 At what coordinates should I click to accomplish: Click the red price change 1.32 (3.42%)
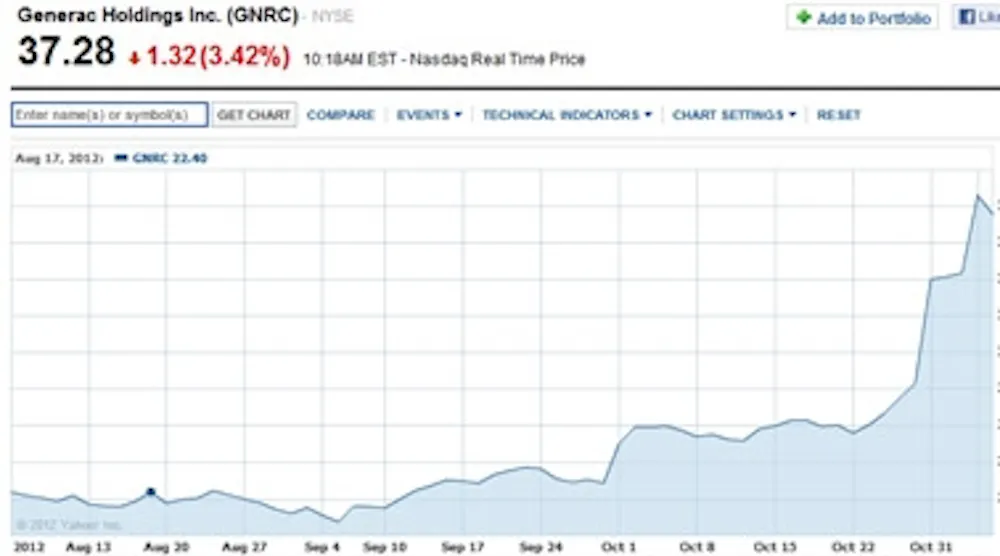click(x=210, y=57)
